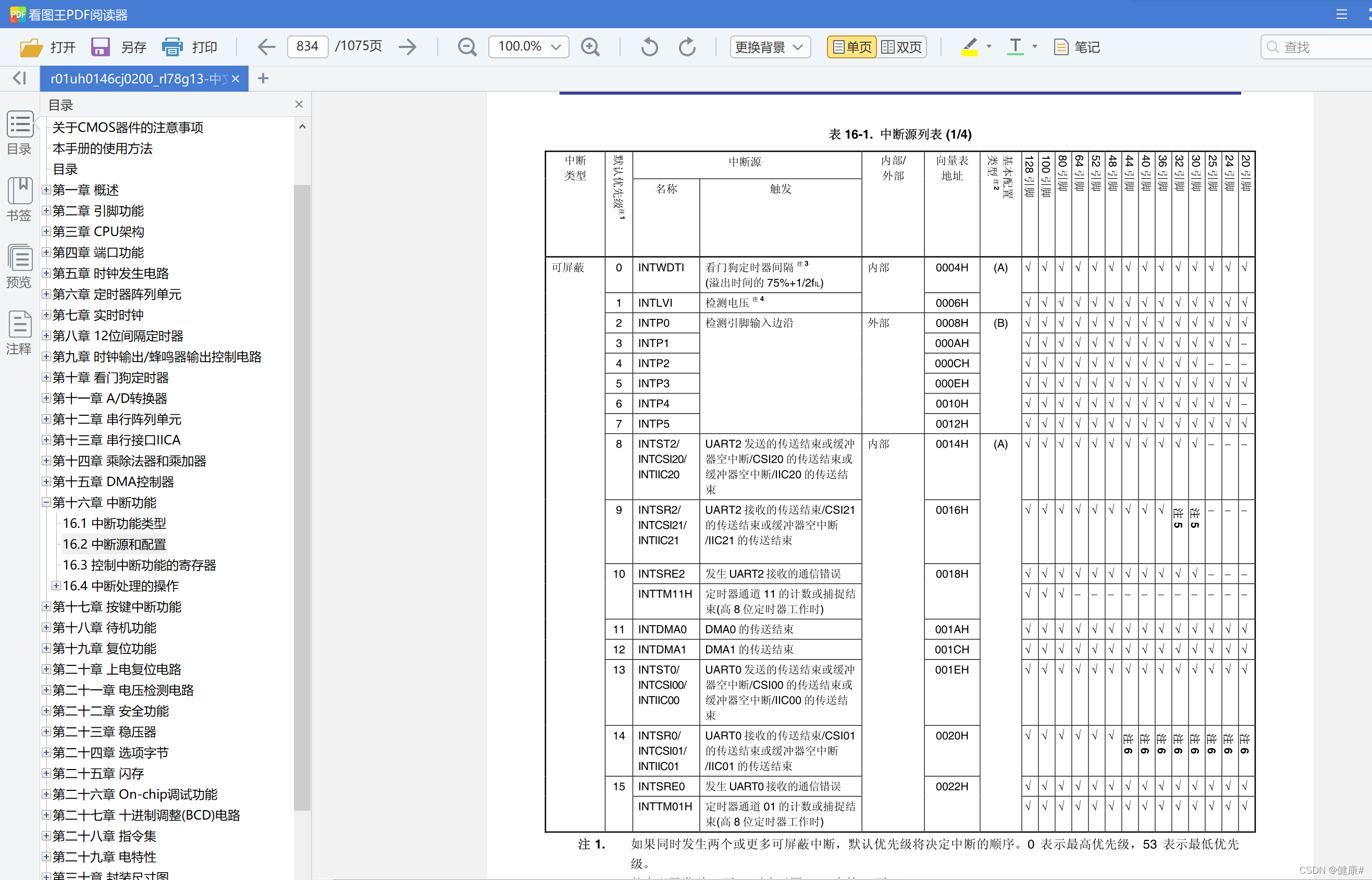Click the Notes button
This screenshot has width=1372, height=880.
pyautogui.click(x=1077, y=47)
